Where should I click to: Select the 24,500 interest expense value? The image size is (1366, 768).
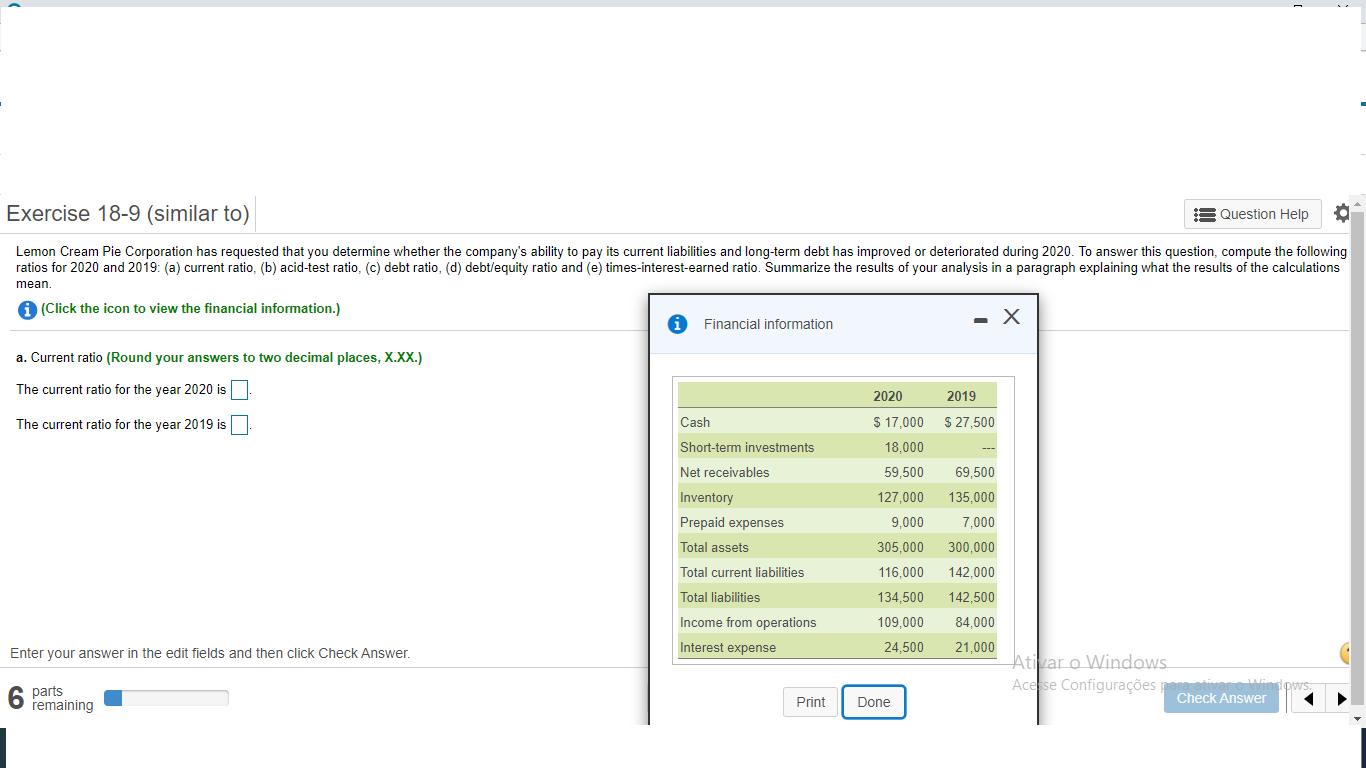pyautogui.click(x=904, y=647)
